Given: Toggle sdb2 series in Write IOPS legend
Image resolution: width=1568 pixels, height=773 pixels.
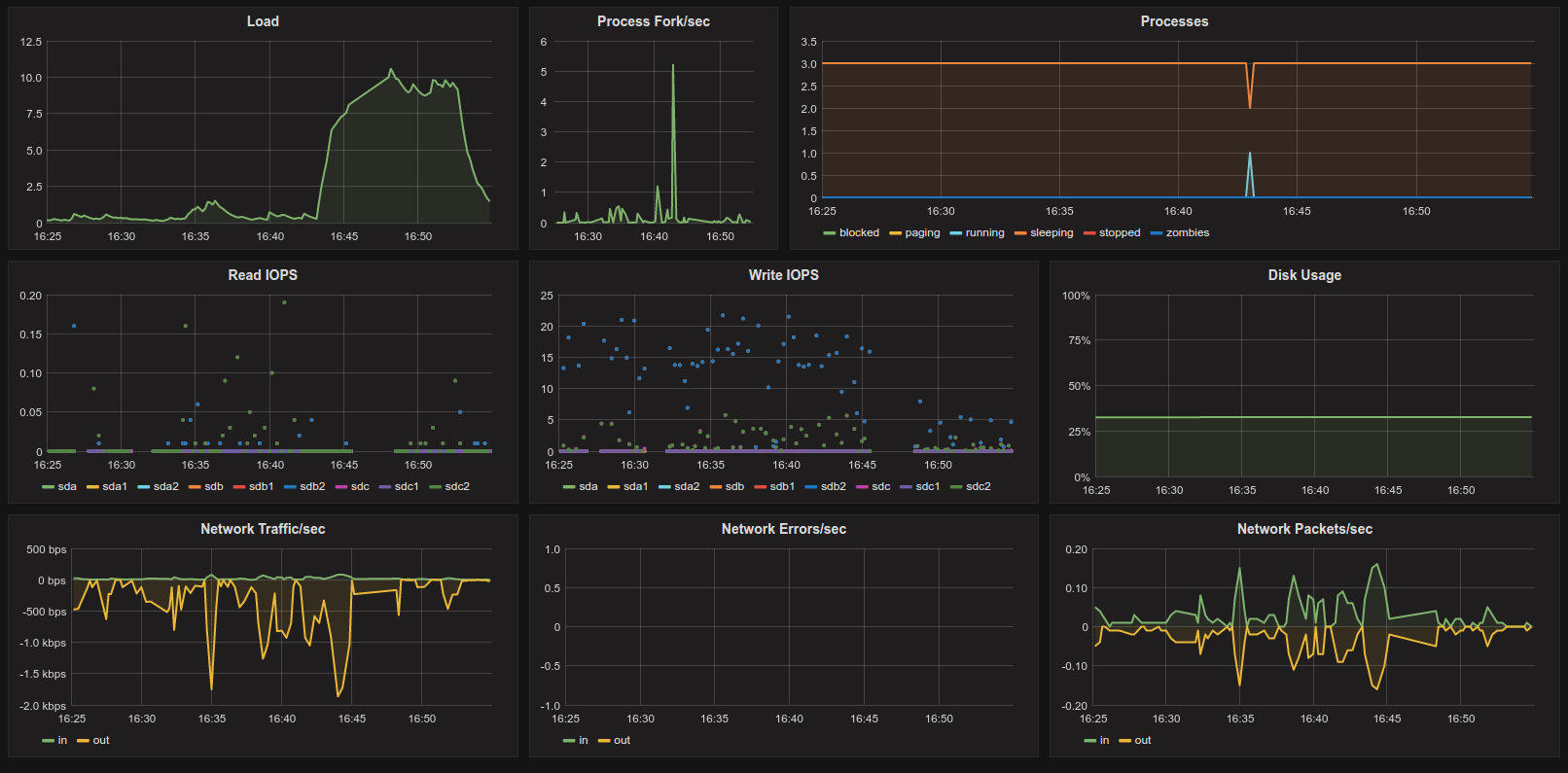Looking at the screenshot, I should pyautogui.click(x=826, y=486).
